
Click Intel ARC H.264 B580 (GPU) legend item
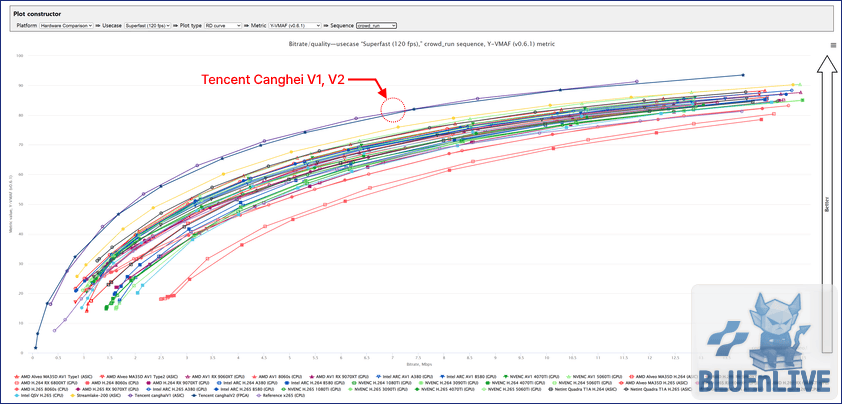315,383
